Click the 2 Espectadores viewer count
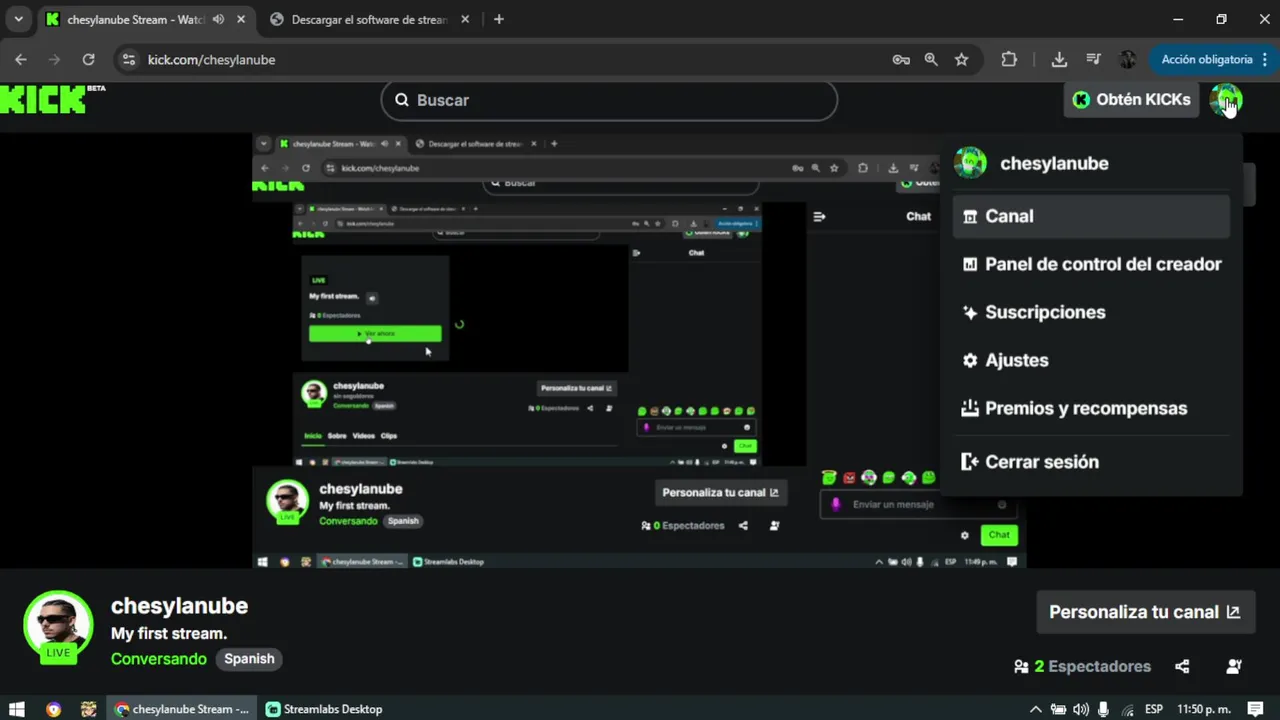This screenshot has height=720, width=1280. [x=1082, y=666]
